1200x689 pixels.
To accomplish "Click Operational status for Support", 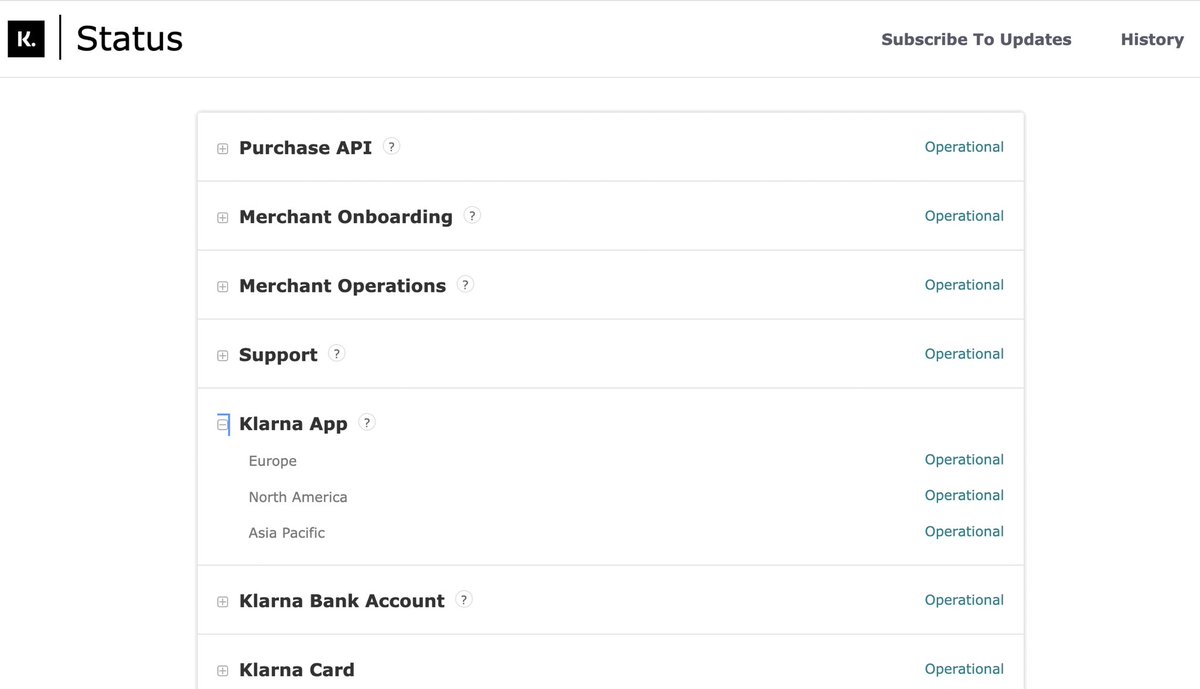I will pos(964,354).
